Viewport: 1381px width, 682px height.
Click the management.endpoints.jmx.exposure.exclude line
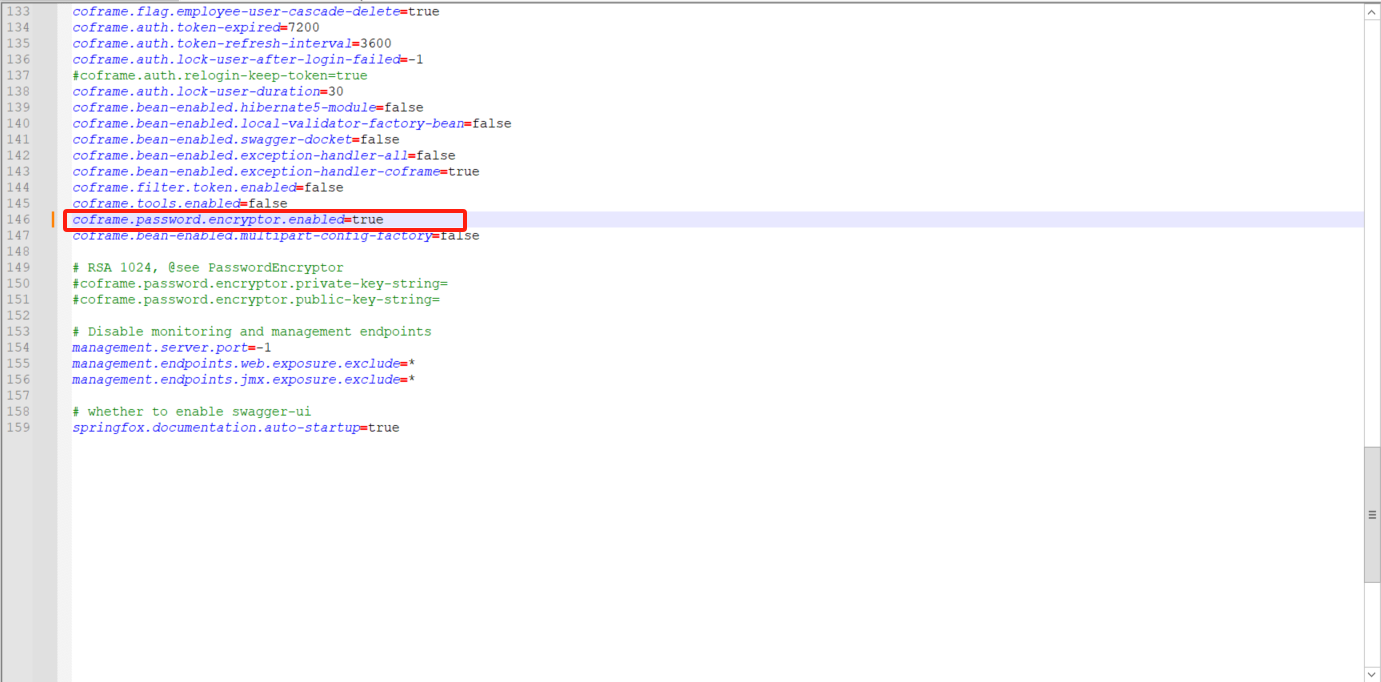point(235,379)
